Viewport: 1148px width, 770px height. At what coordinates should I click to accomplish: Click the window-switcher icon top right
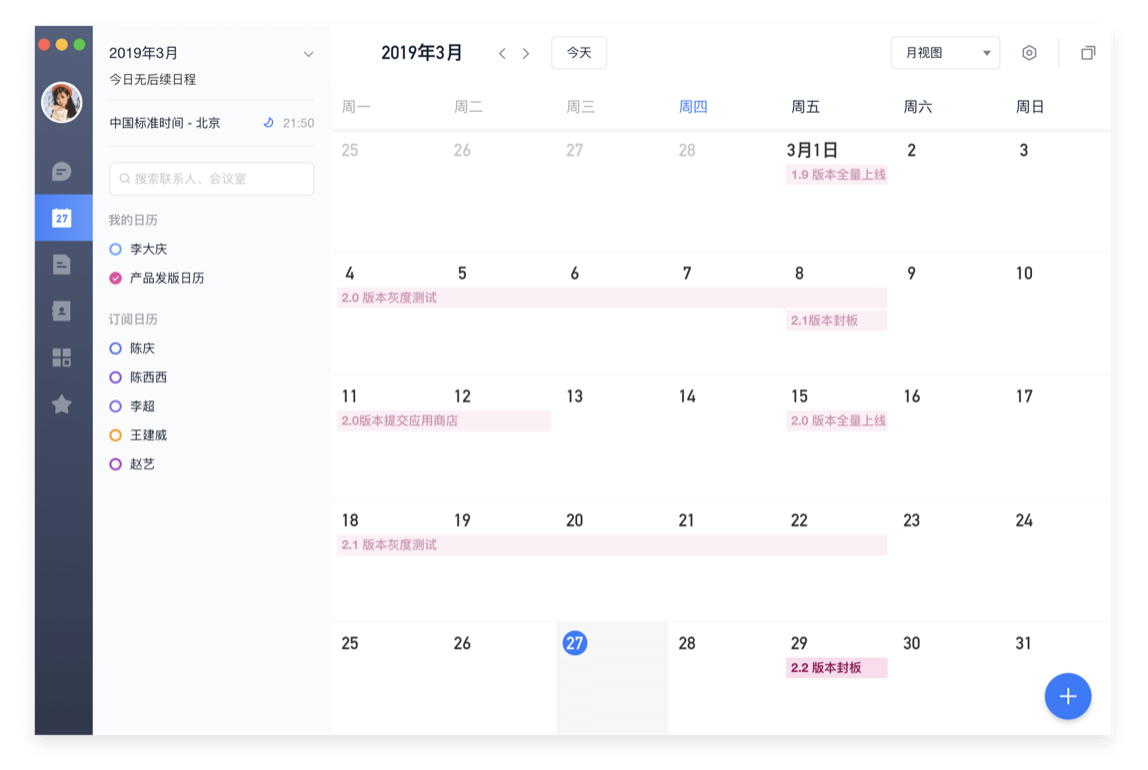pos(1088,52)
